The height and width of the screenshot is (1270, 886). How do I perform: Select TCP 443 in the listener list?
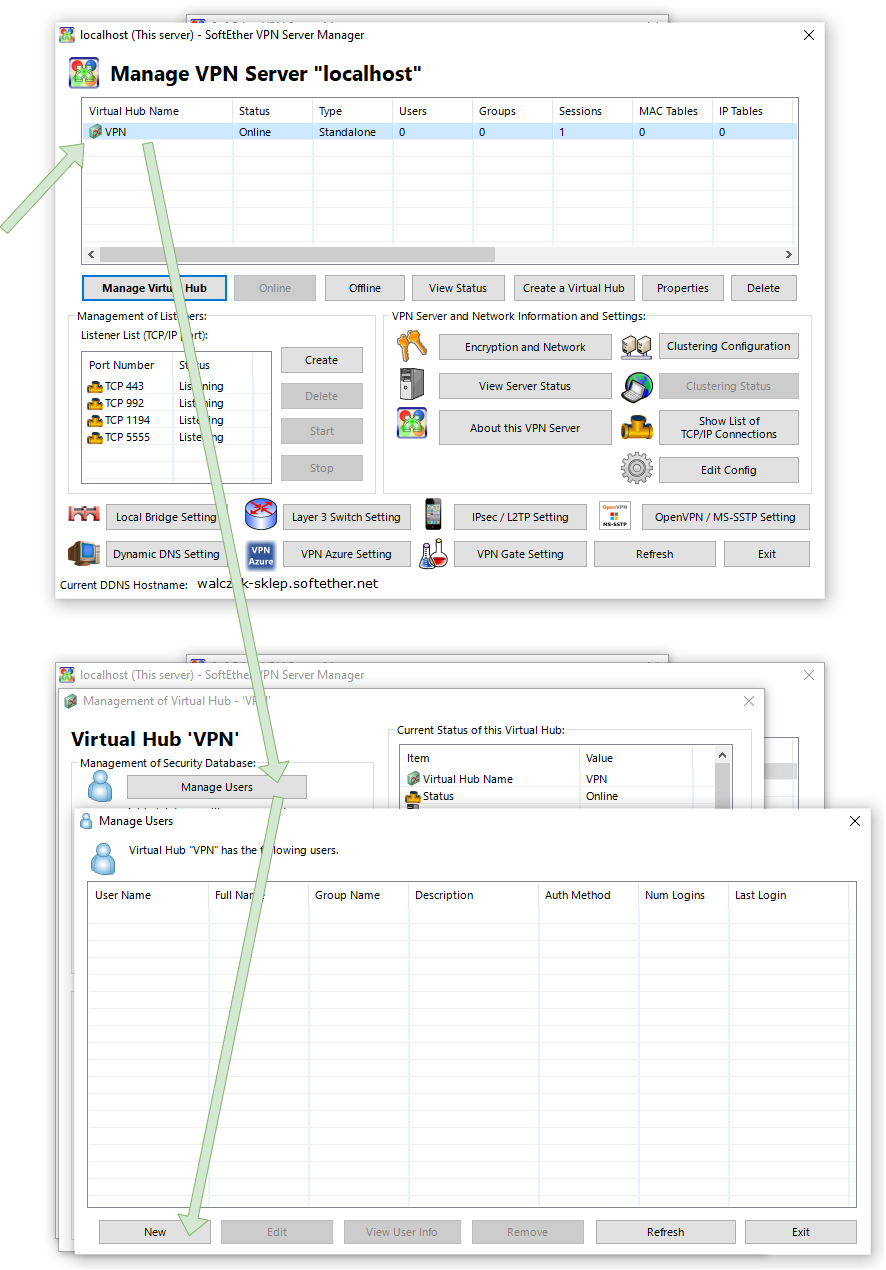pyautogui.click(x=124, y=386)
